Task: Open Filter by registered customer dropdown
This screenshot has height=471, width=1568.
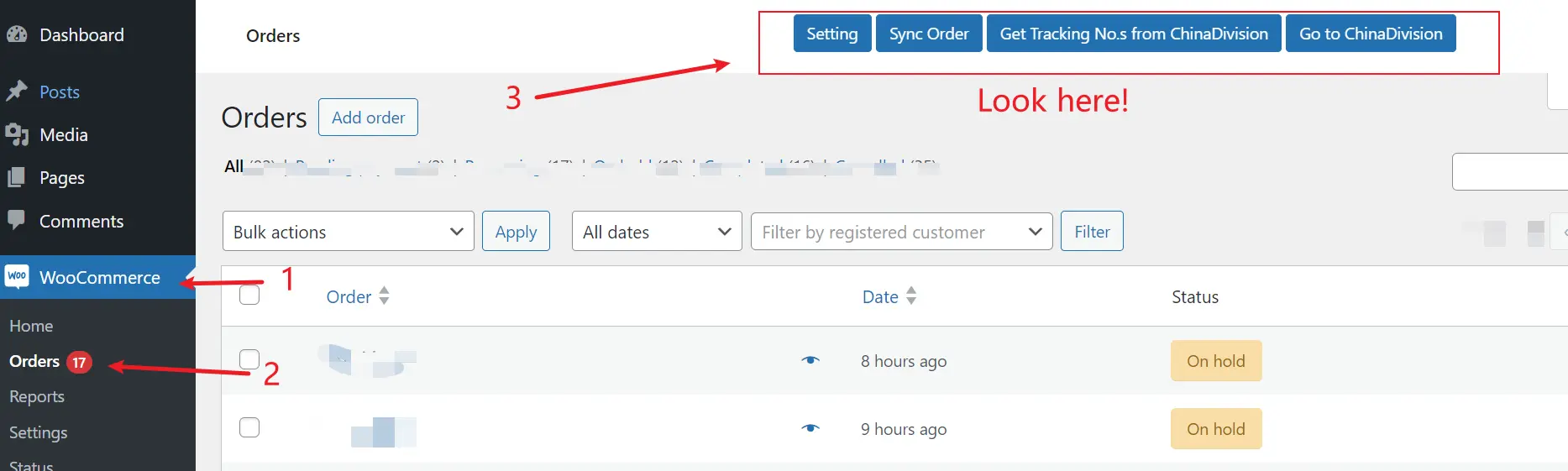Action: pyautogui.click(x=900, y=232)
